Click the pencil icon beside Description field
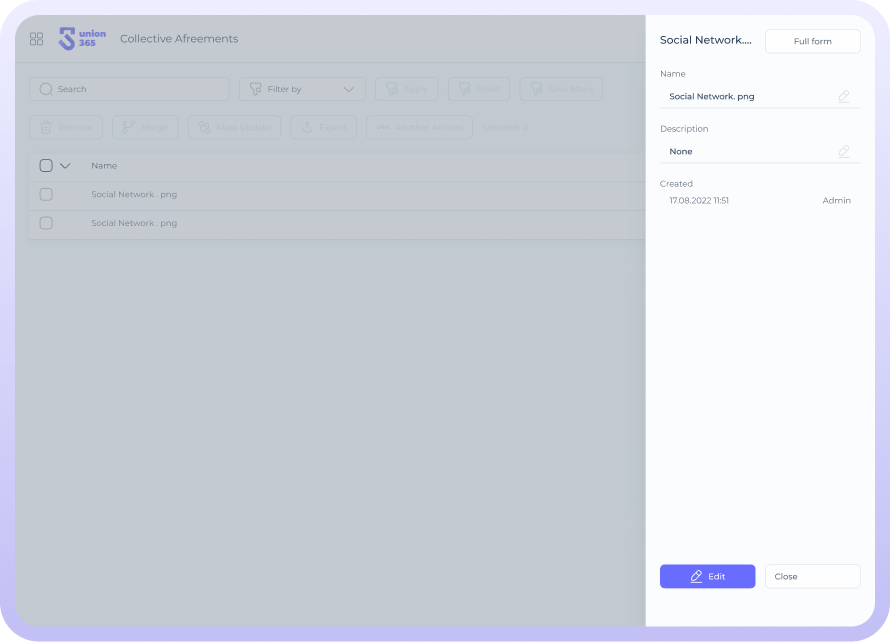Viewport: 890px width, 642px height. (x=844, y=152)
